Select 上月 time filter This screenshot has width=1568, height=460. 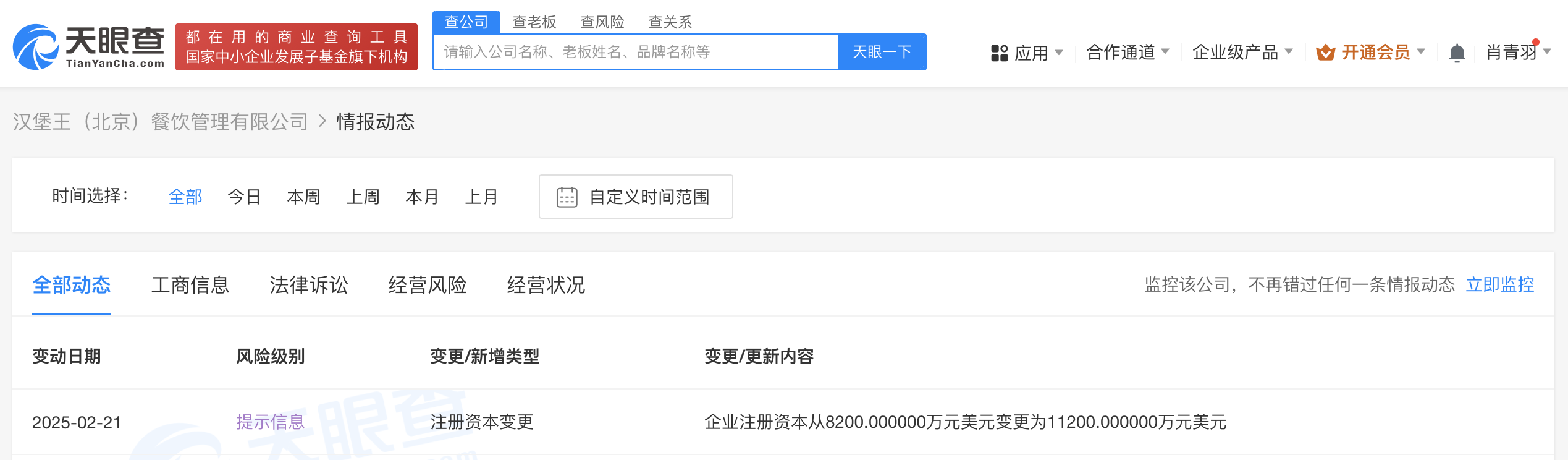[x=482, y=197]
